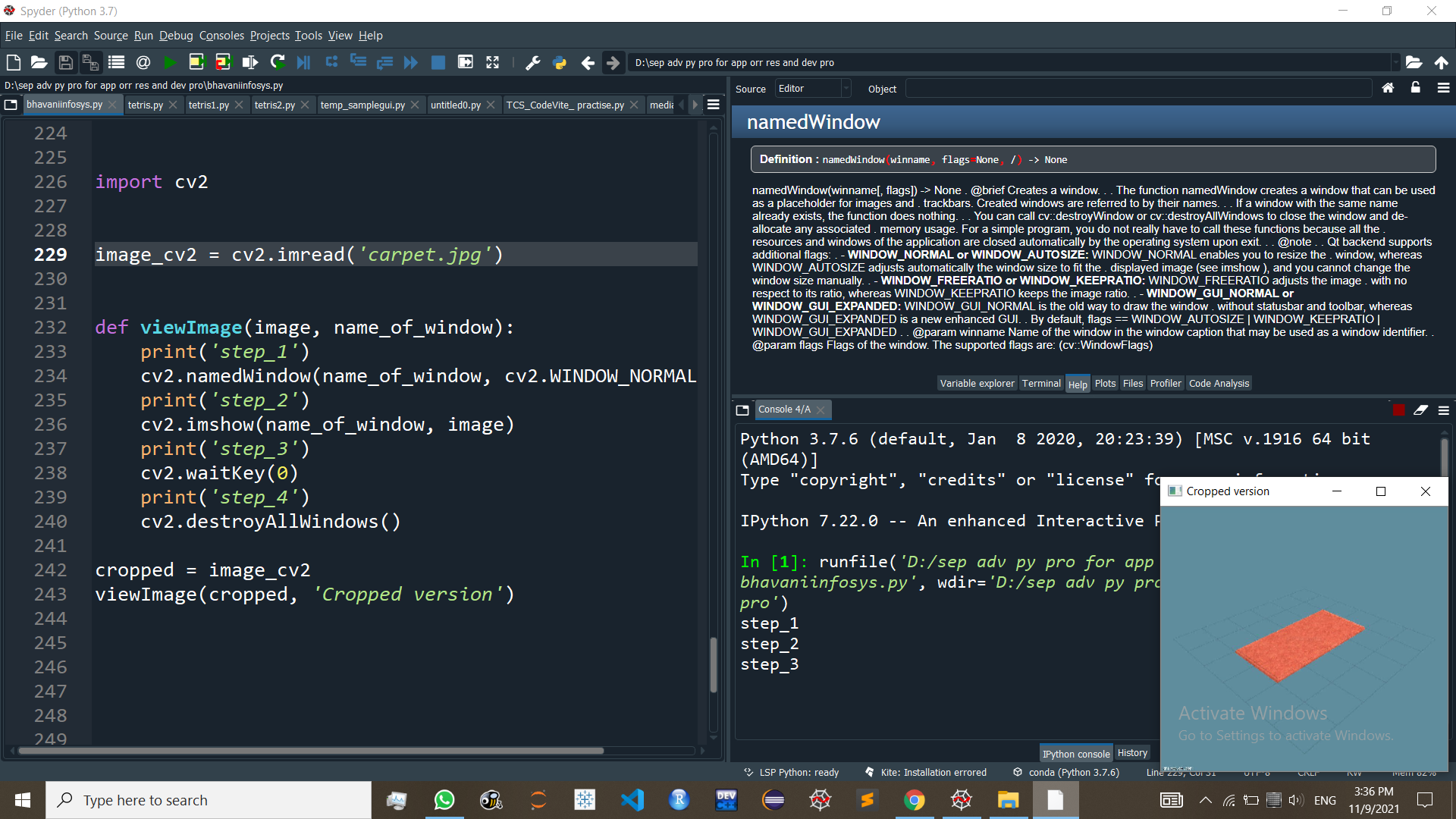
Task: Re-run the last script icon
Action: click(x=278, y=62)
